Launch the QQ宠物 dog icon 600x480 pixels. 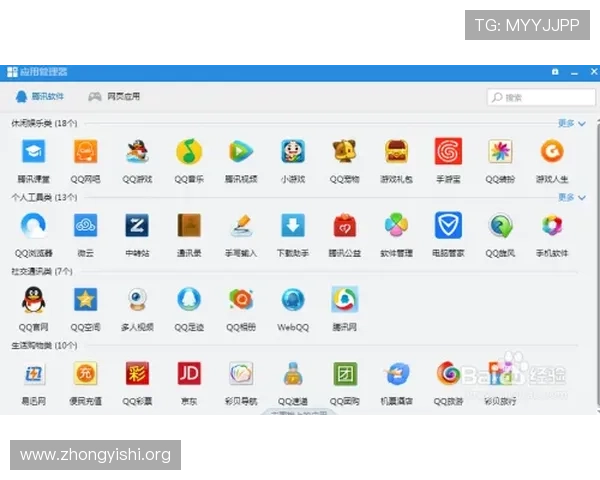pos(344,151)
